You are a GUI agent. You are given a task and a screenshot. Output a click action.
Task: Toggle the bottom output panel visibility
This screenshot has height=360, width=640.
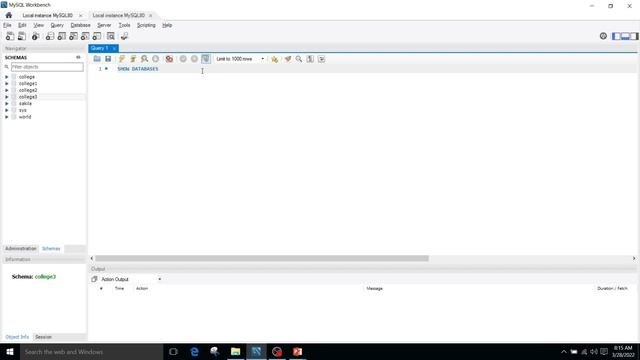[625, 36]
